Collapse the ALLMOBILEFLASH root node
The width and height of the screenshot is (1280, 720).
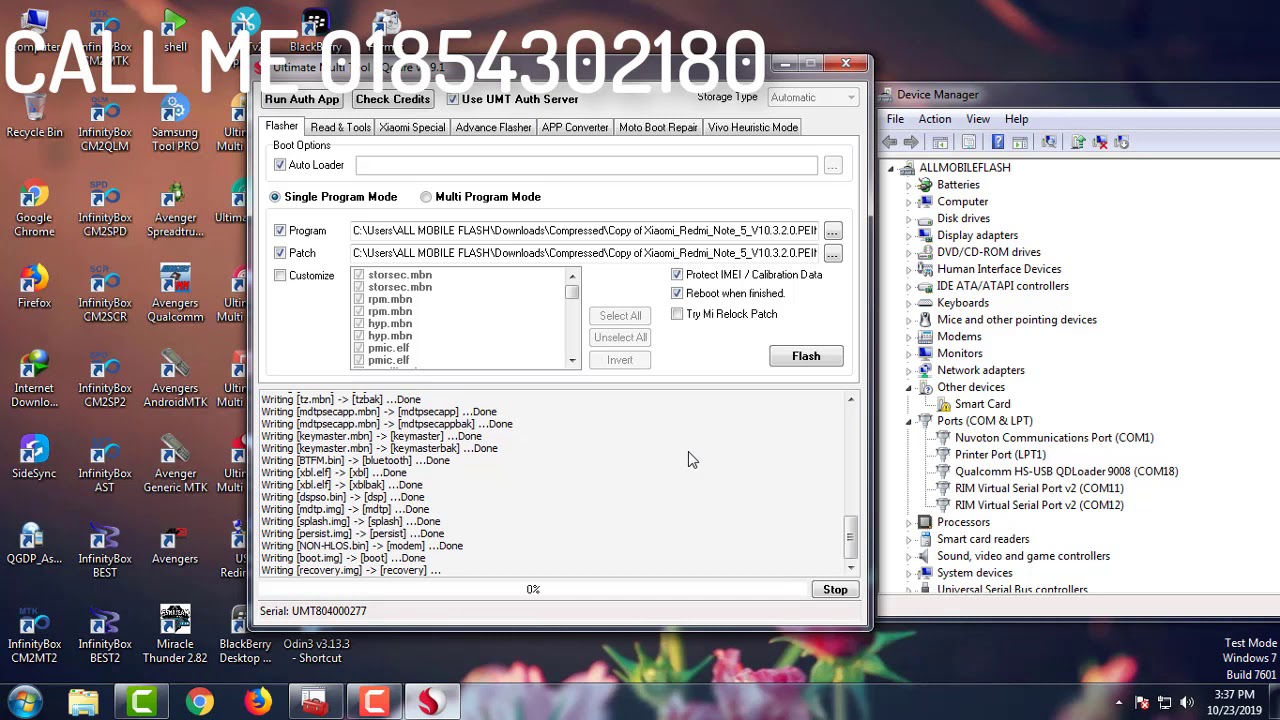[x=891, y=168]
